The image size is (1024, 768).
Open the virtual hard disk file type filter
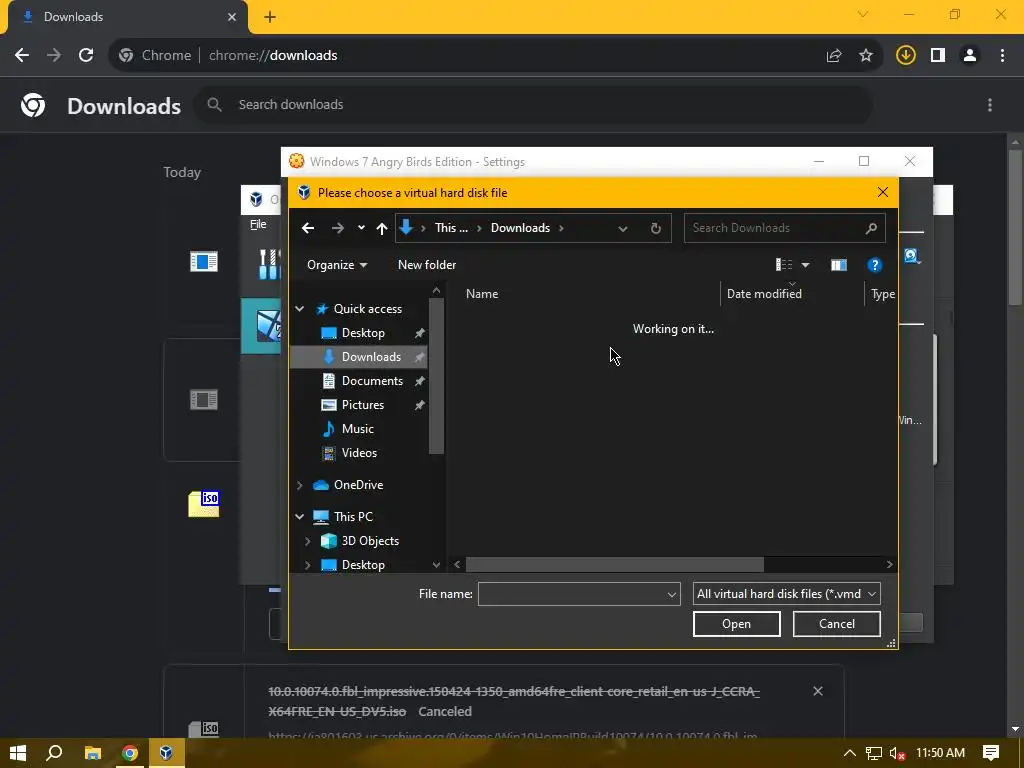tap(786, 594)
